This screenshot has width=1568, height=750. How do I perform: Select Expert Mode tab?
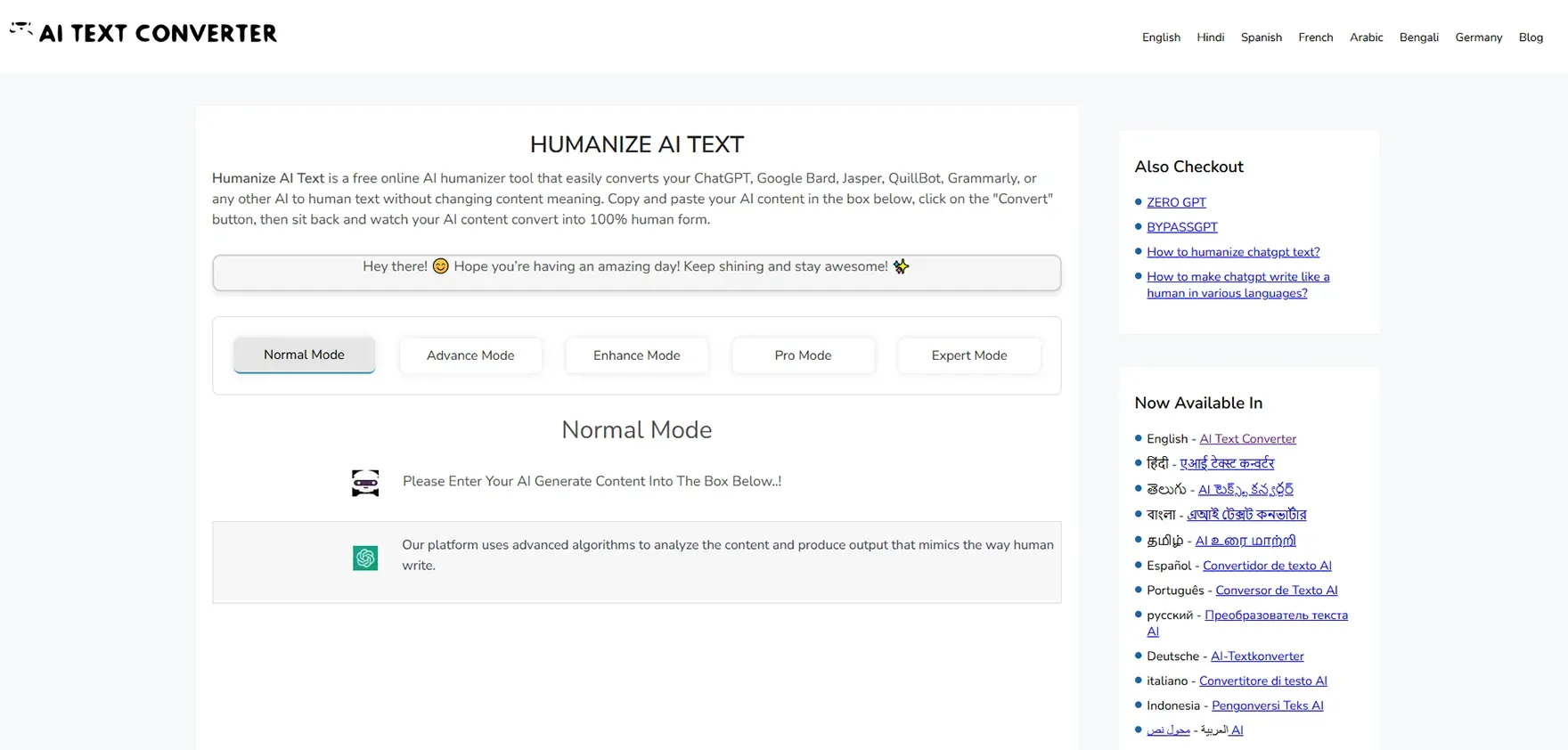(x=969, y=355)
